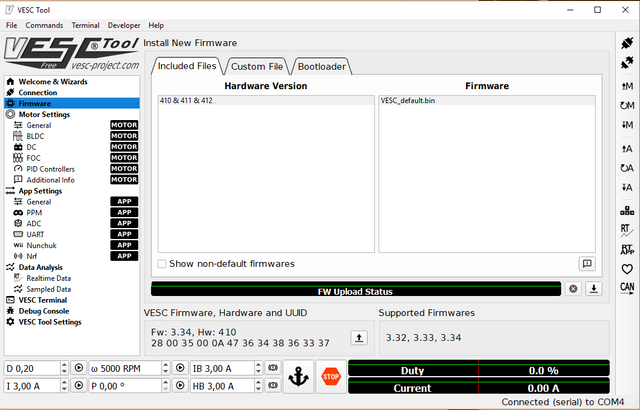Viewport: 640px width, 410px height.
Task: Apply HB handbrake current button
Action: [273, 386]
